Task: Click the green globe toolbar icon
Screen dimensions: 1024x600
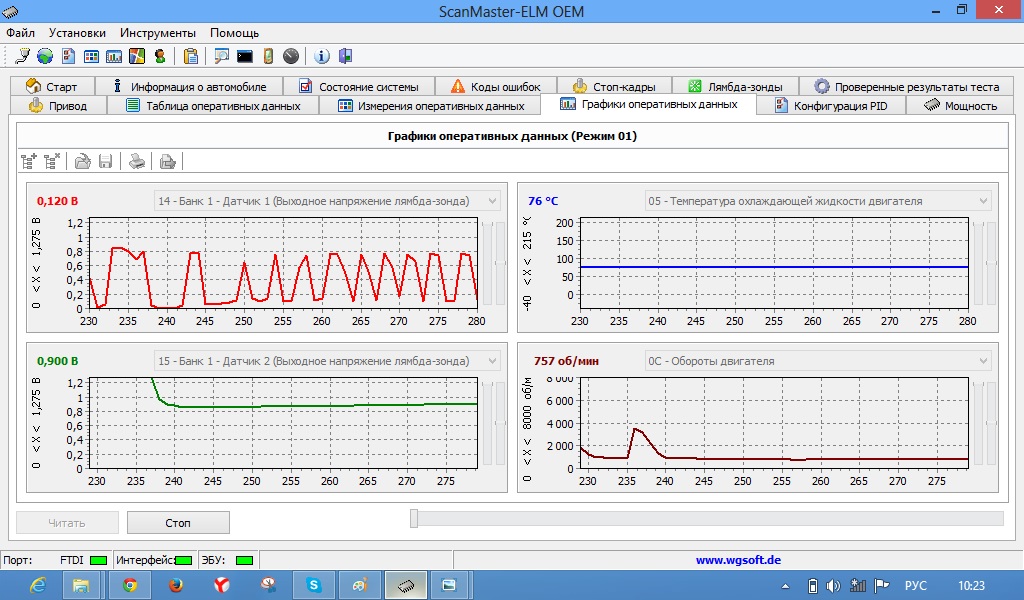Action: pyautogui.click(x=45, y=56)
